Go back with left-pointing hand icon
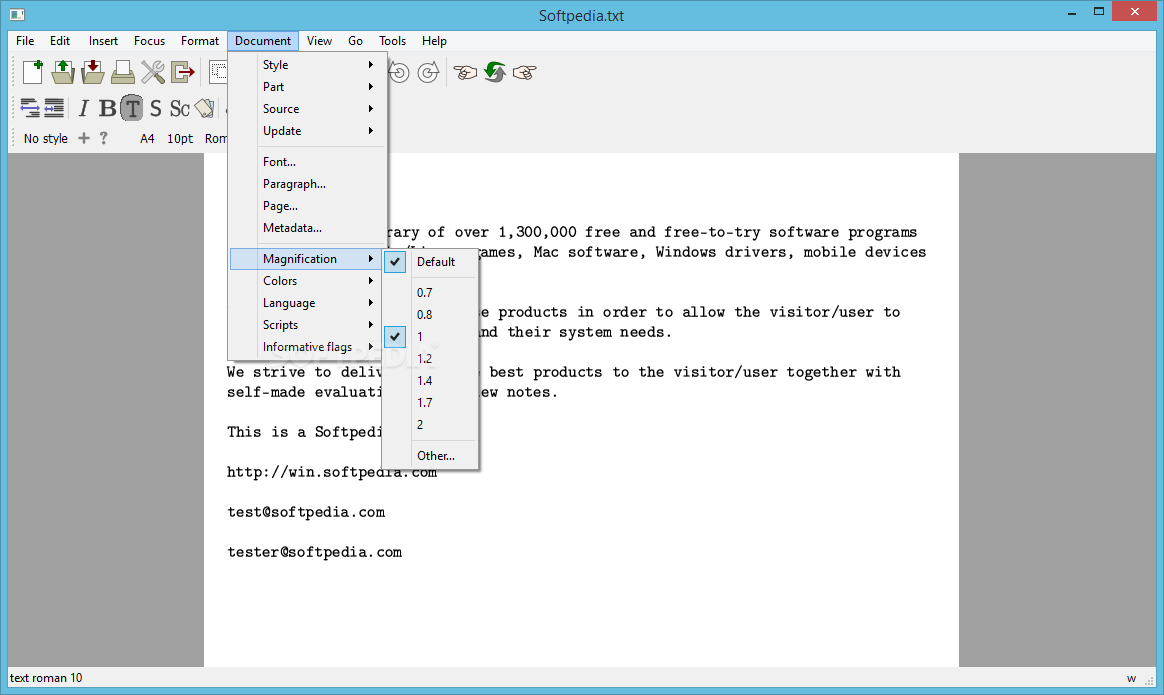1164x695 pixels. [x=465, y=72]
